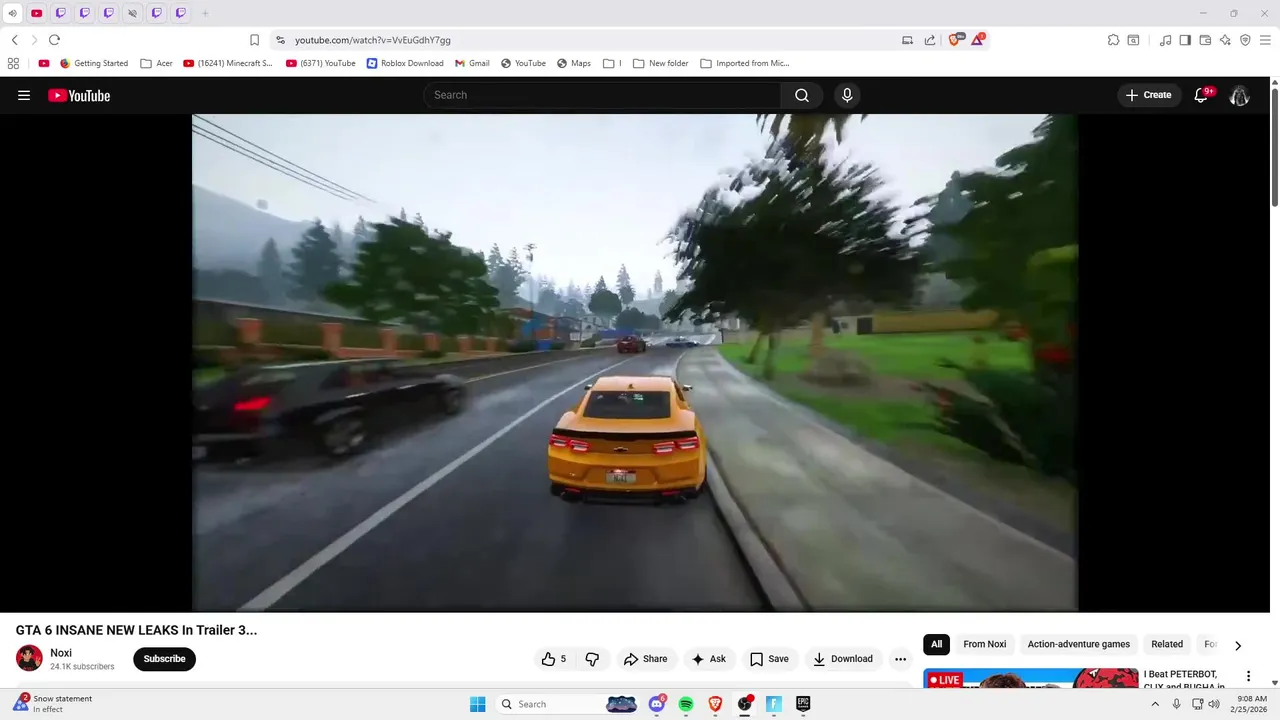
Task: Open Epic Games Launcher from taskbar
Action: tap(803, 704)
